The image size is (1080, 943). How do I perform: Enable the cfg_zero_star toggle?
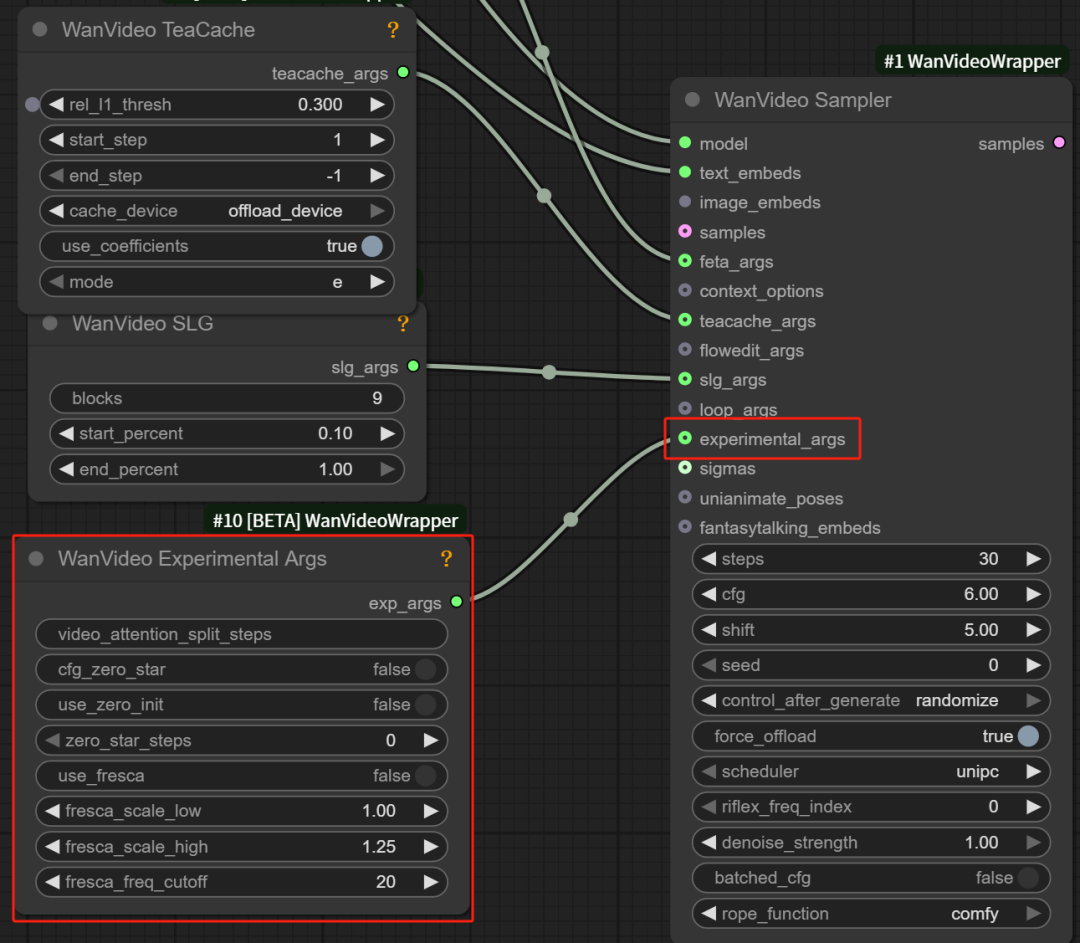425,670
